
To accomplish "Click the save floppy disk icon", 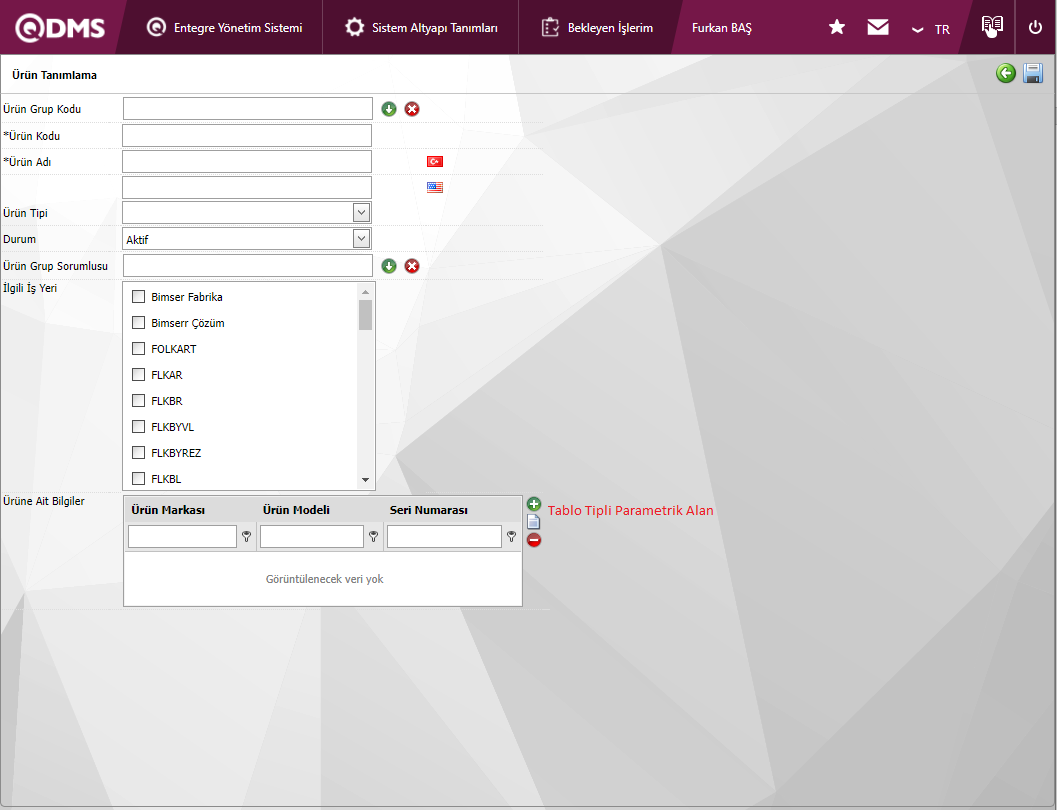I will tap(1033, 73).
